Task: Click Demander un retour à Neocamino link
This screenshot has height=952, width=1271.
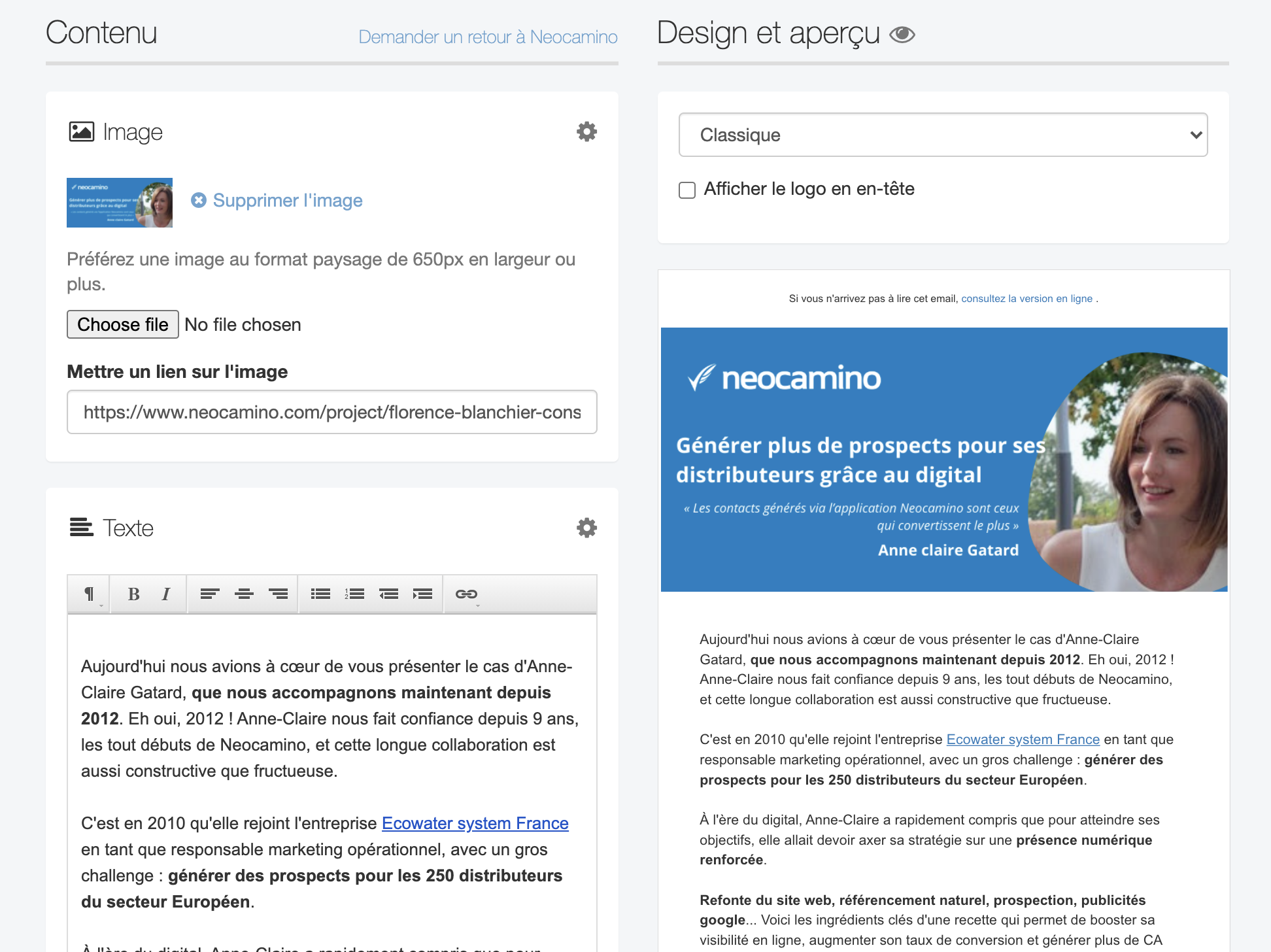Action: tap(488, 37)
